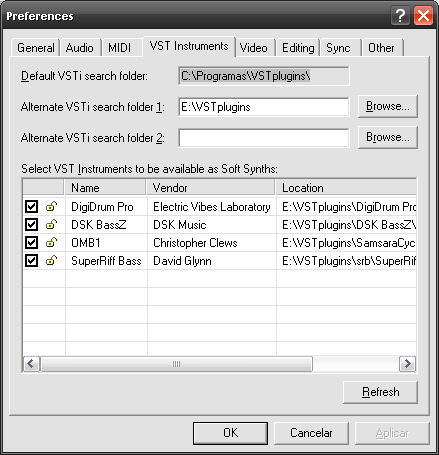
Task: Go to the Video tab
Action: pos(254,48)
